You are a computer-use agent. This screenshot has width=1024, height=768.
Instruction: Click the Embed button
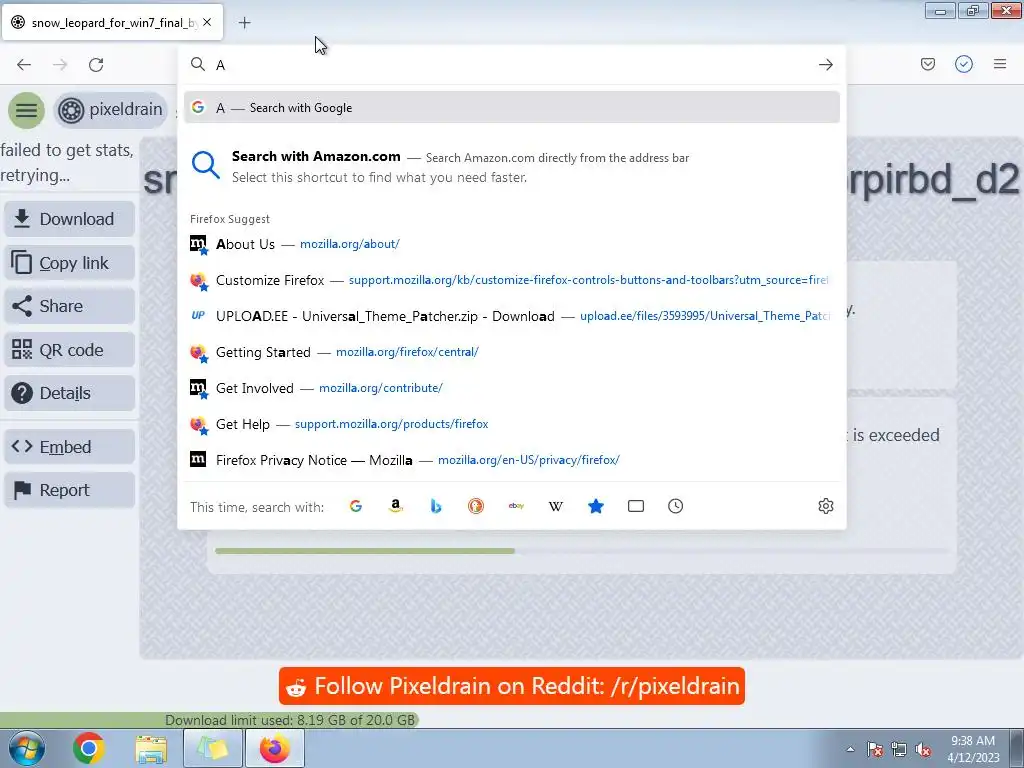tap(70, 447)
